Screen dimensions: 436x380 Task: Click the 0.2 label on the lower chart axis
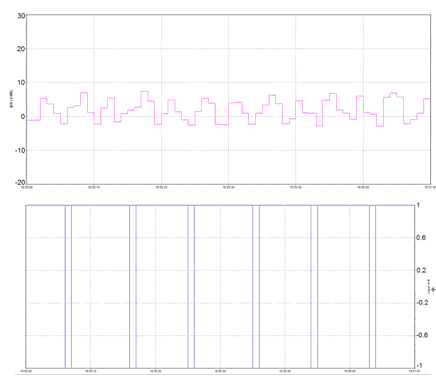pyautogui.click(x=421, y=270)
